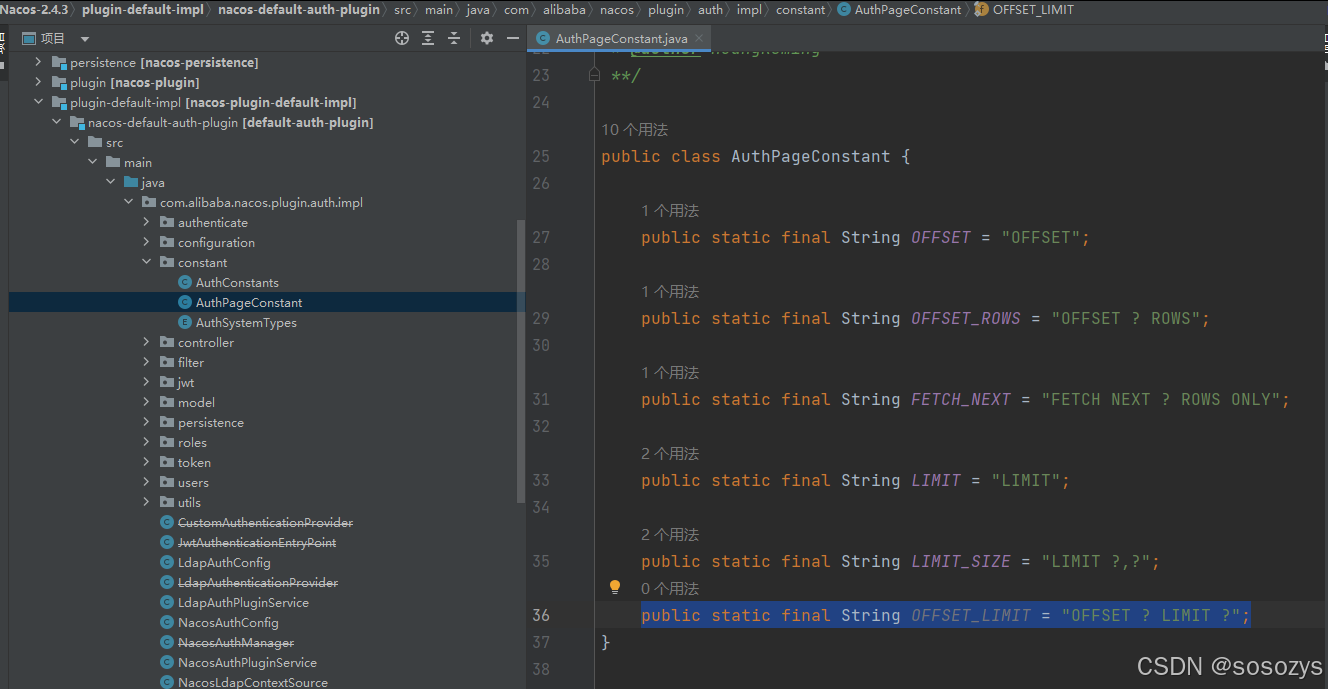1328x689 pixels.
Task: Select the roles package folder
Action: click(x=192, y=442)
